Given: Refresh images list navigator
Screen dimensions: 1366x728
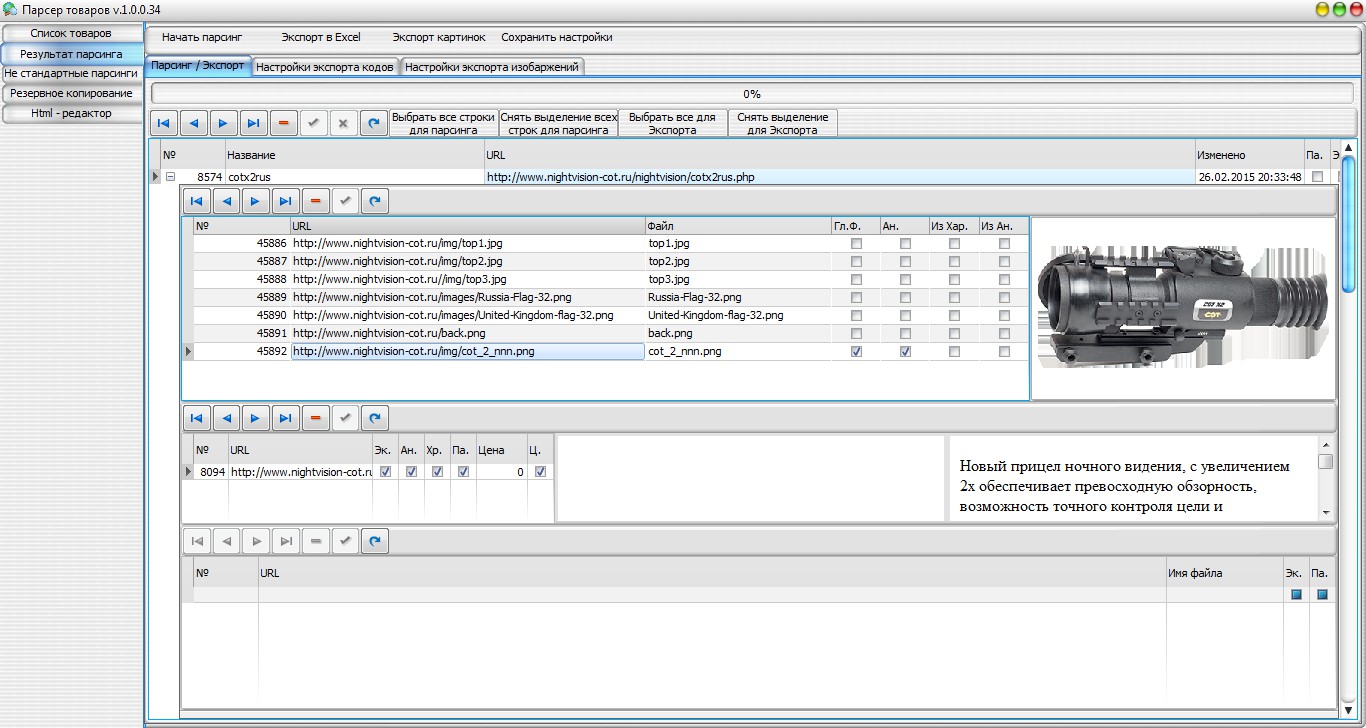Looking at the screenshot, I should pos(375,201).
